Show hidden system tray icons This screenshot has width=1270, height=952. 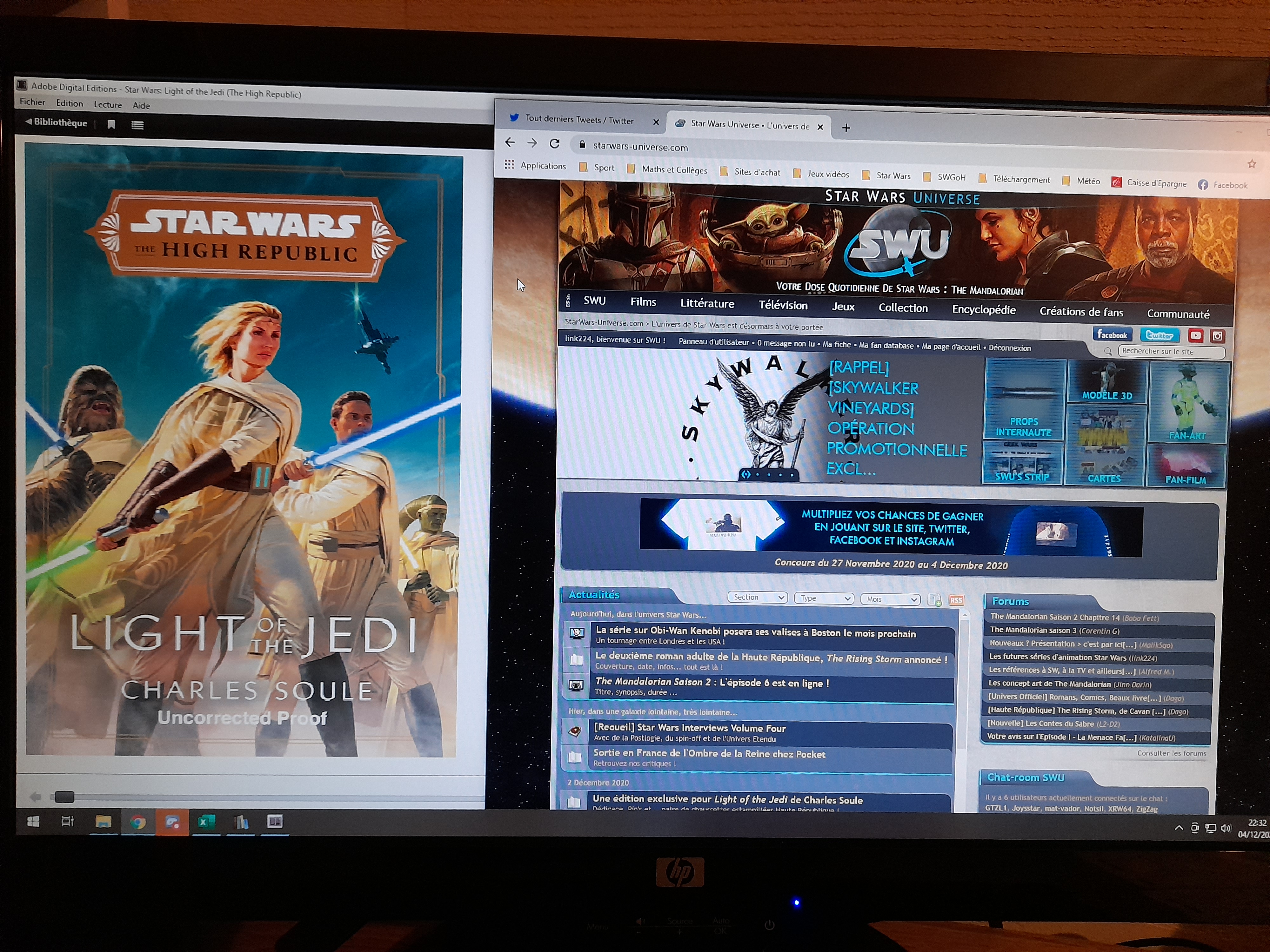[x=1179, y=828]
